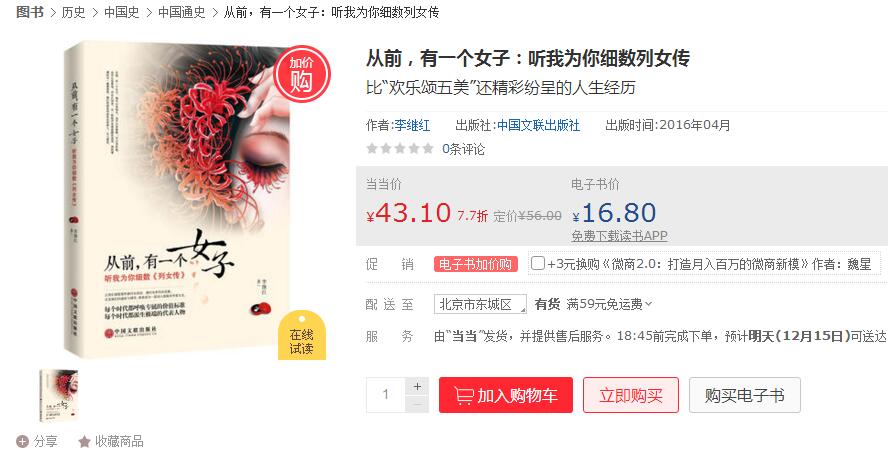Click the 购买电子书 button
888x461 pixels.
pos(745,395)
